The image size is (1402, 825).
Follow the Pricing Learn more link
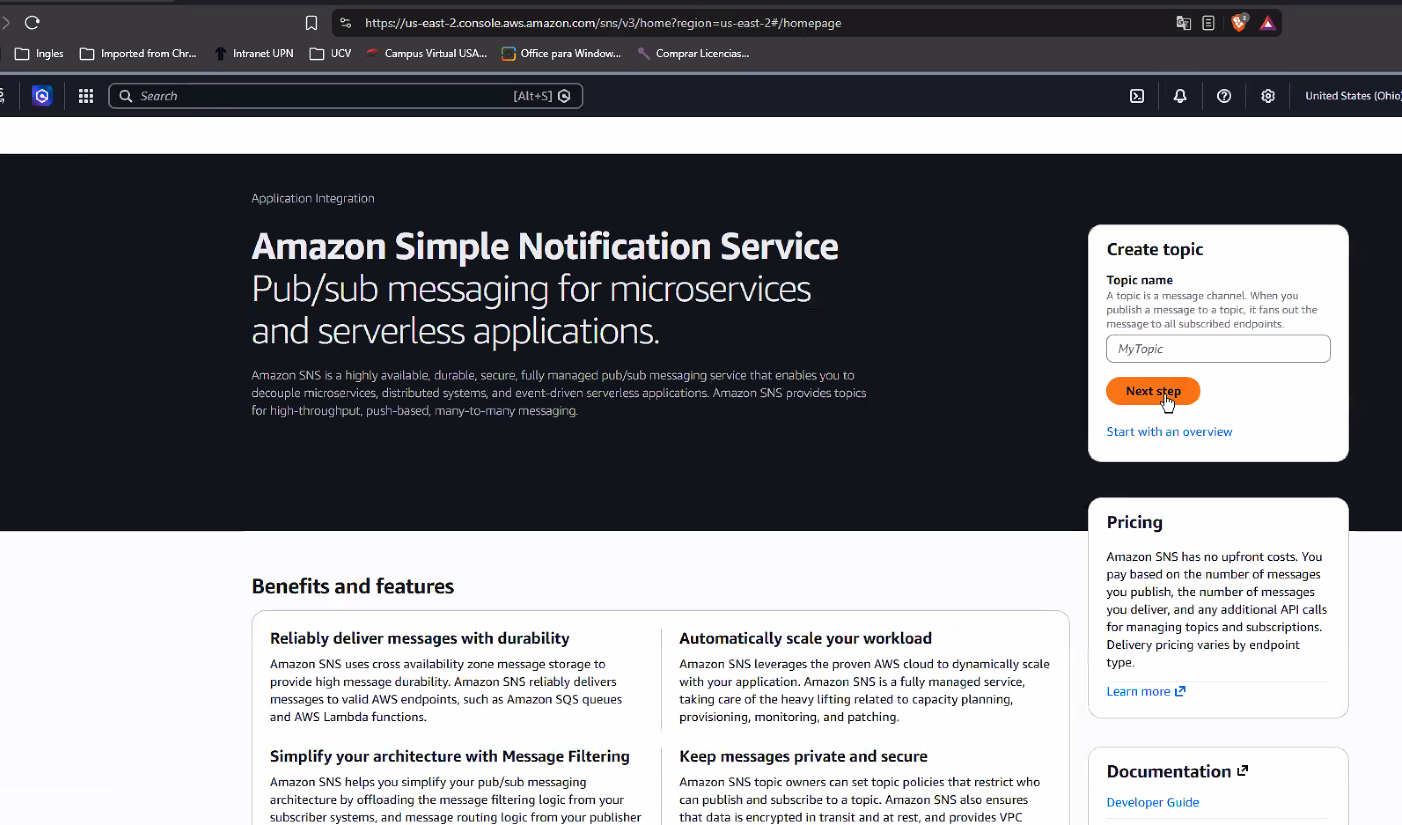[1146, 691]
